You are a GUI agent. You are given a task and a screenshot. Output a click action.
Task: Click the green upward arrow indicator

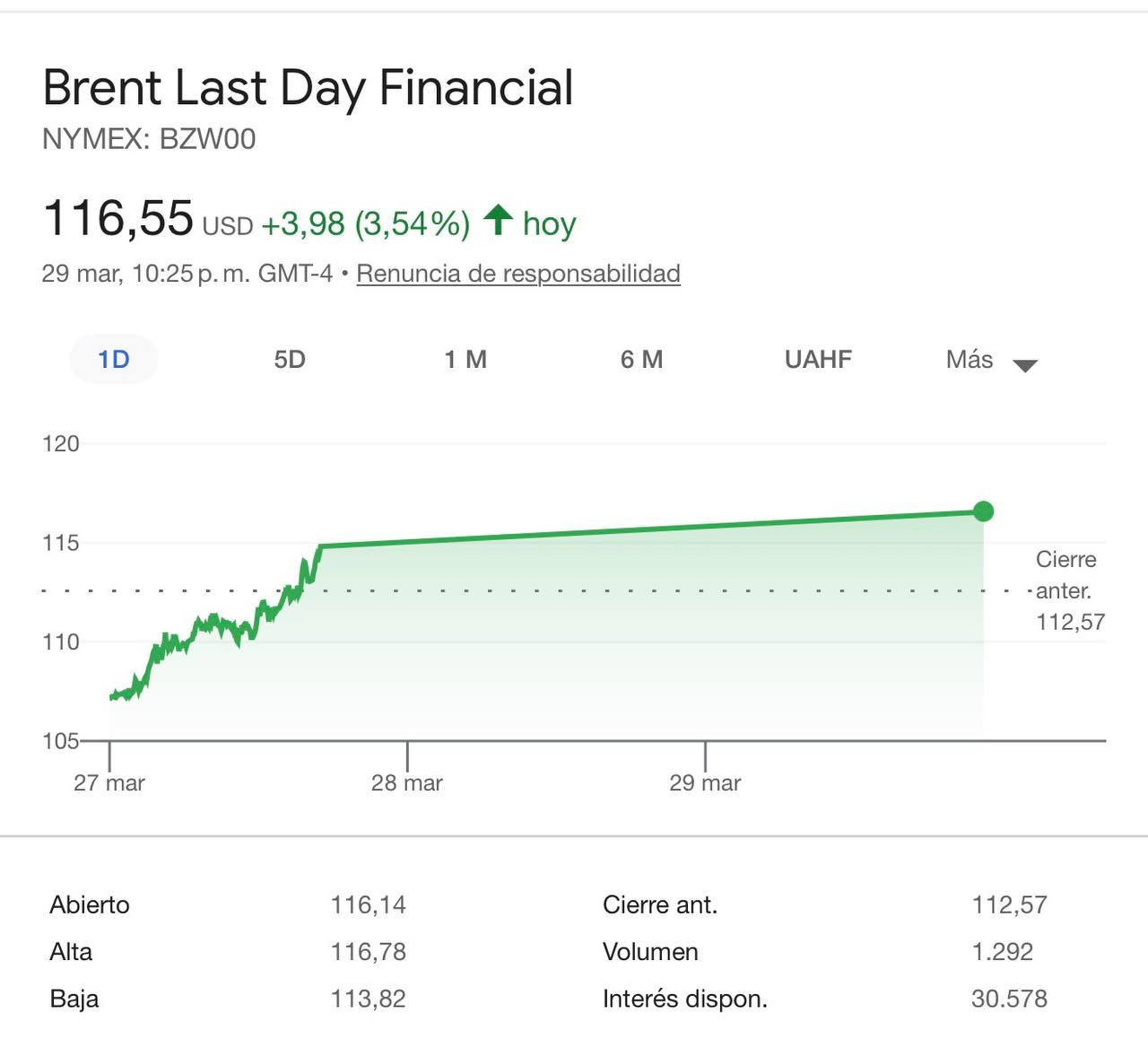[x=500, y=219]
